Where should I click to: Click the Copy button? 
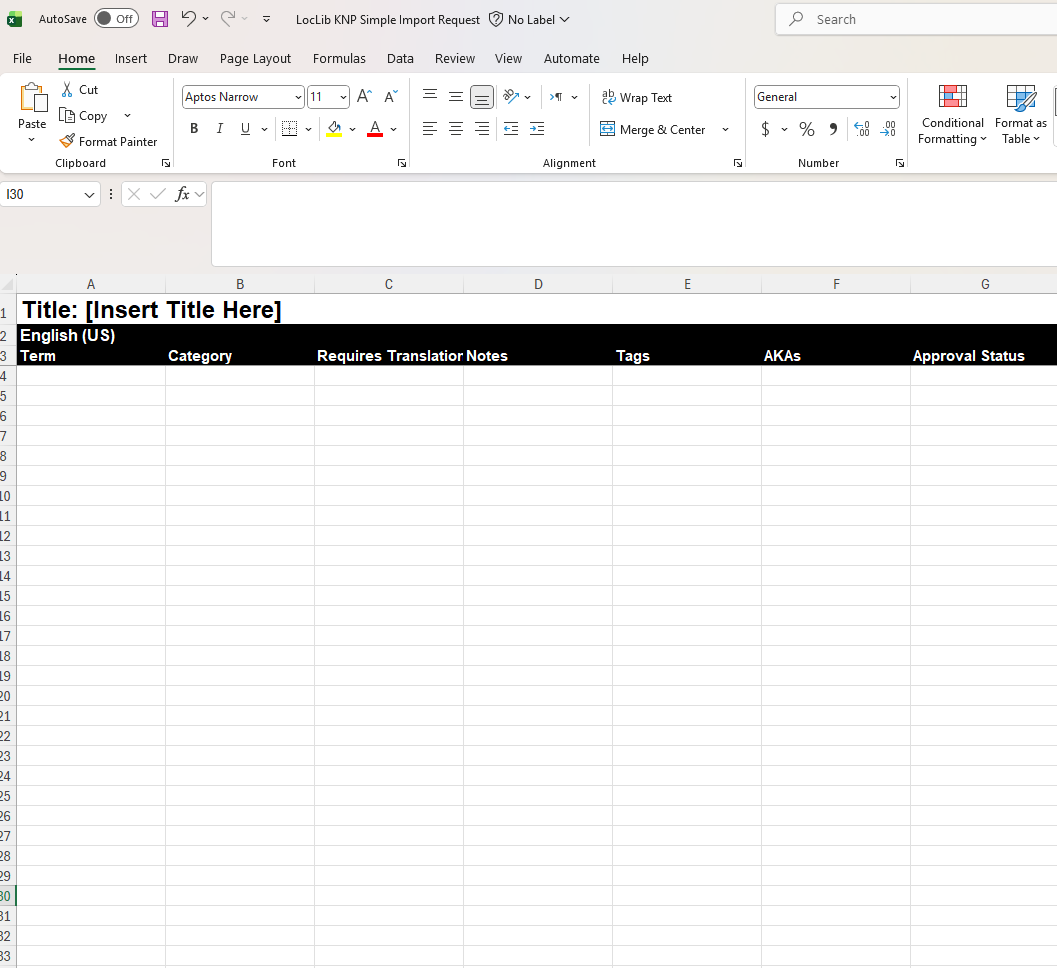(x=84, y=116)
